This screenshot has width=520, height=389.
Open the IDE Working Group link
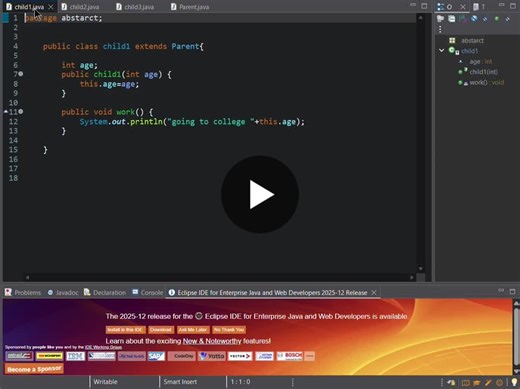pyautogui.click(x=103, y=347)
